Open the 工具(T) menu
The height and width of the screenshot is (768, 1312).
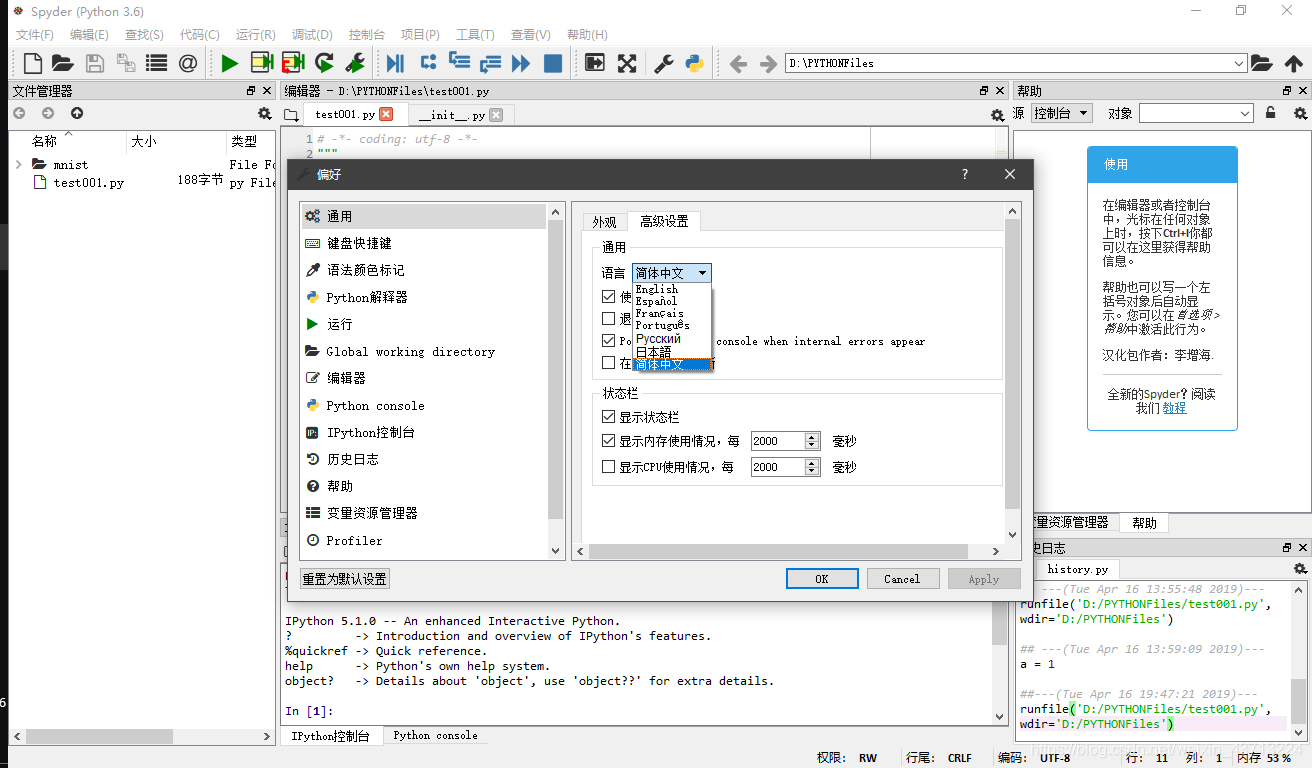coord(475,34)
